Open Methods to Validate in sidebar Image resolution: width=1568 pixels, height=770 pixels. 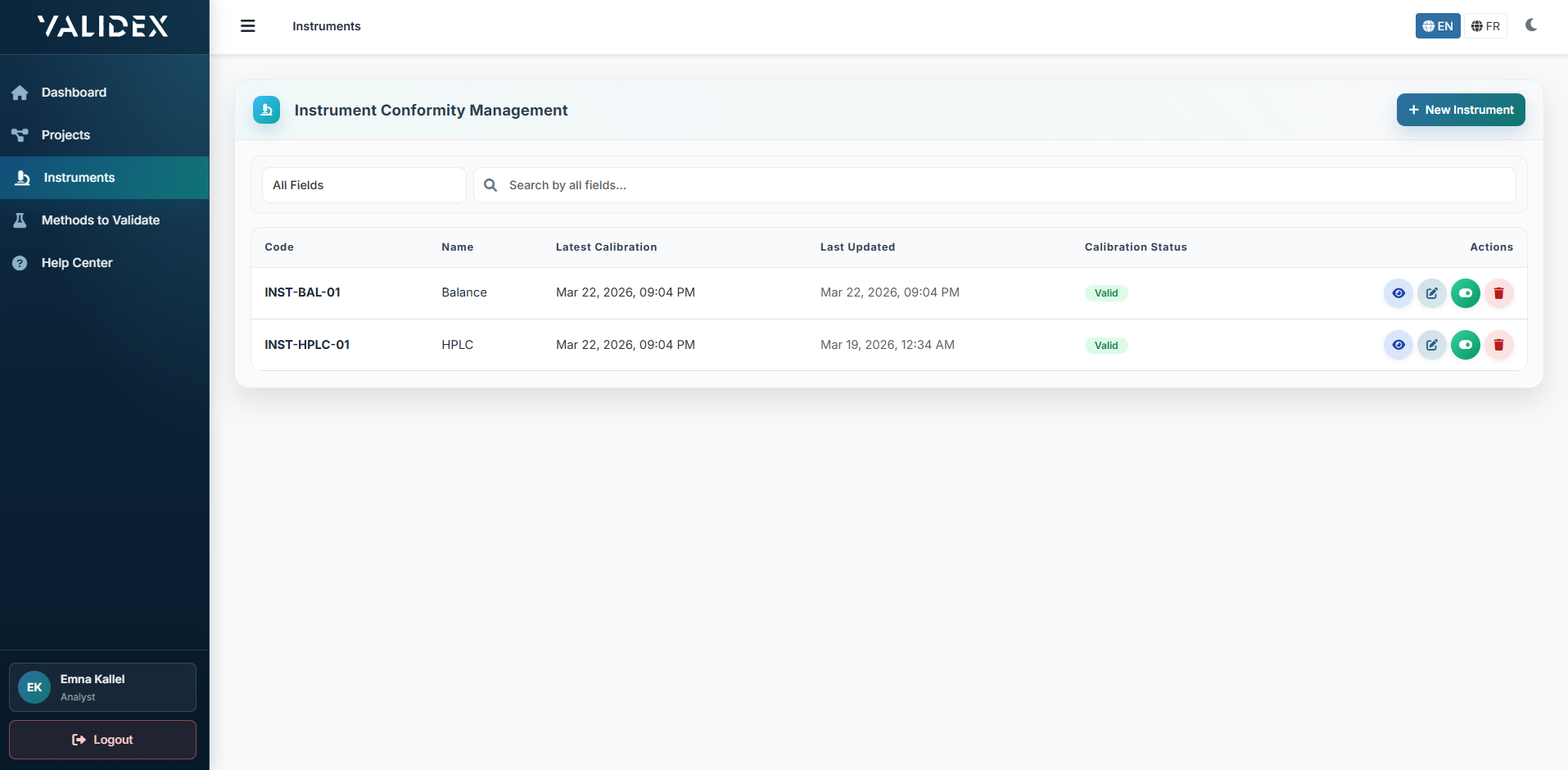pos(100,220)
